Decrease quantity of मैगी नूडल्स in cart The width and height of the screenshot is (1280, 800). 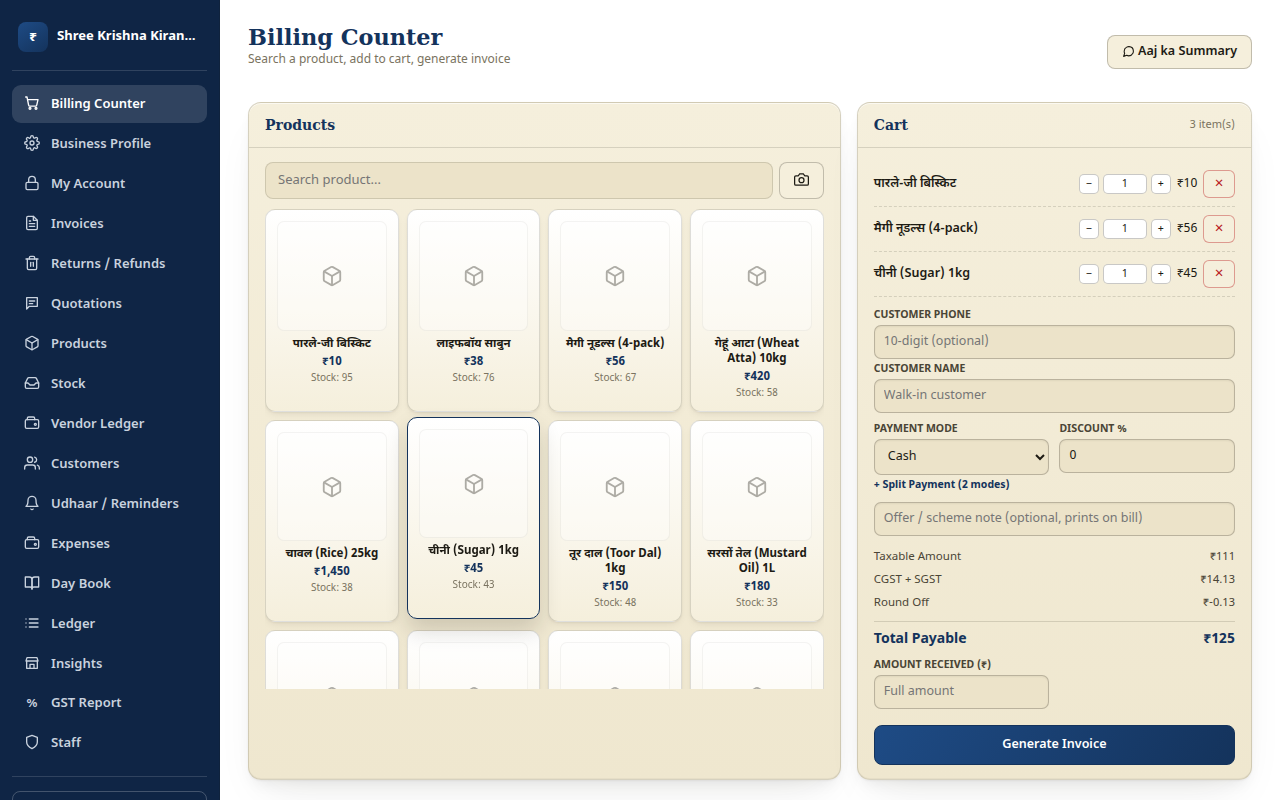pos(1089,228)
